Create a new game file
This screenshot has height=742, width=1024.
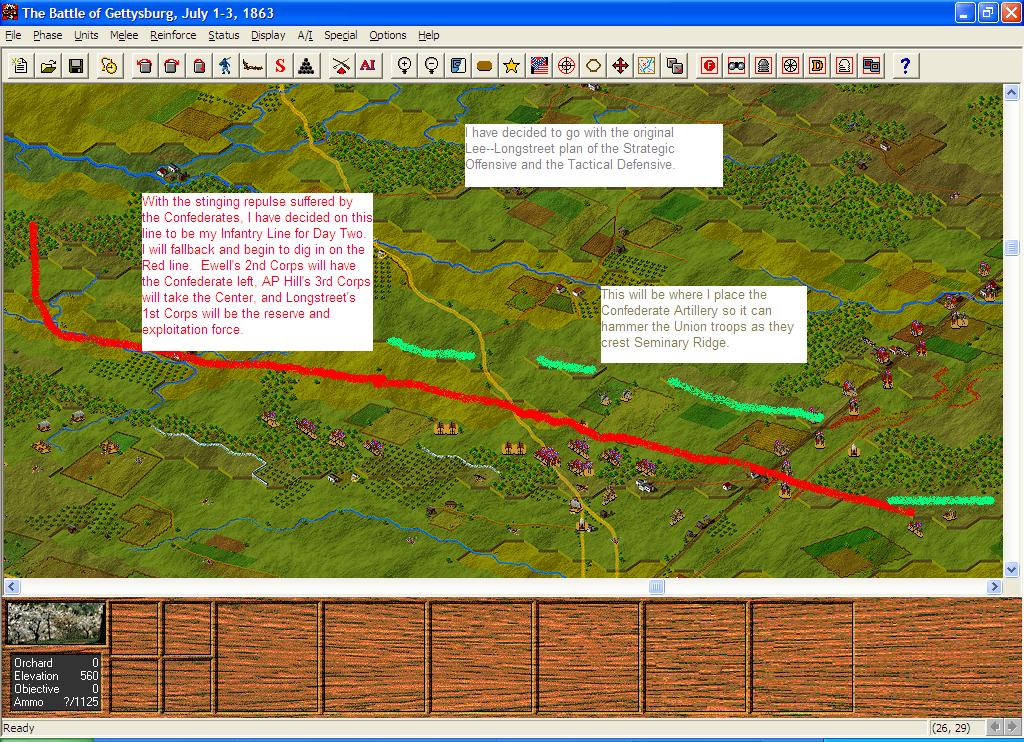[x=20, y=65]
